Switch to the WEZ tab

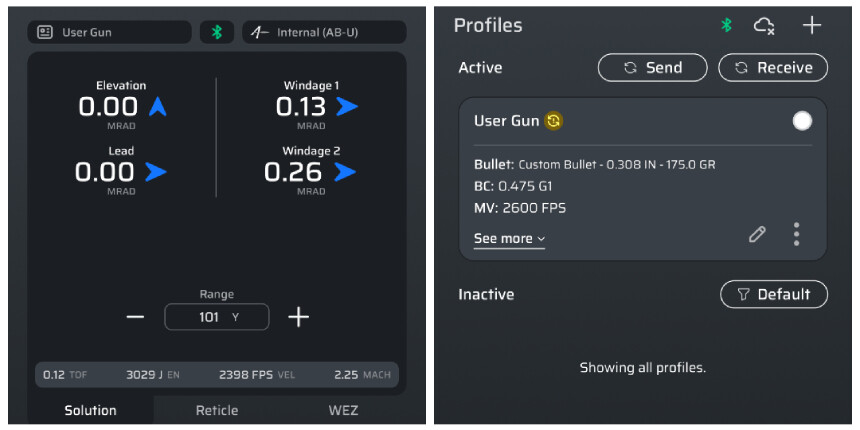tap(343, 410)
